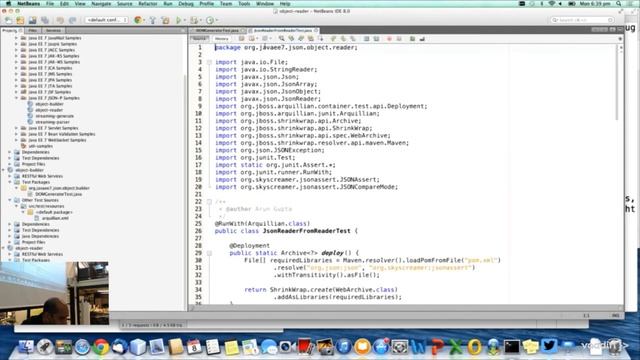640x360 pixels.
Task: Toggle the Javadoc comment fold at line 22
Action: tap(209, 202)
